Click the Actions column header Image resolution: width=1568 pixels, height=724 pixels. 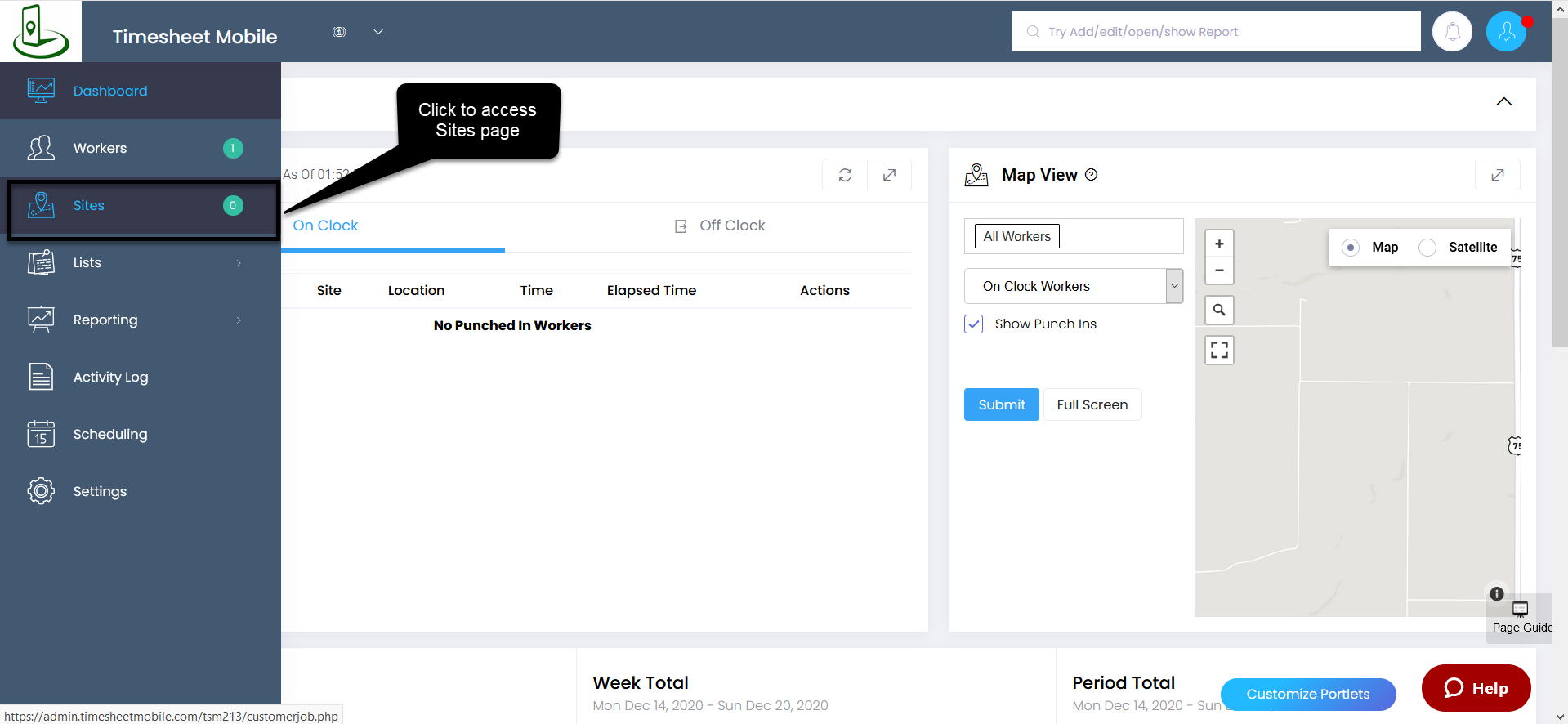[x=824, y=290]
